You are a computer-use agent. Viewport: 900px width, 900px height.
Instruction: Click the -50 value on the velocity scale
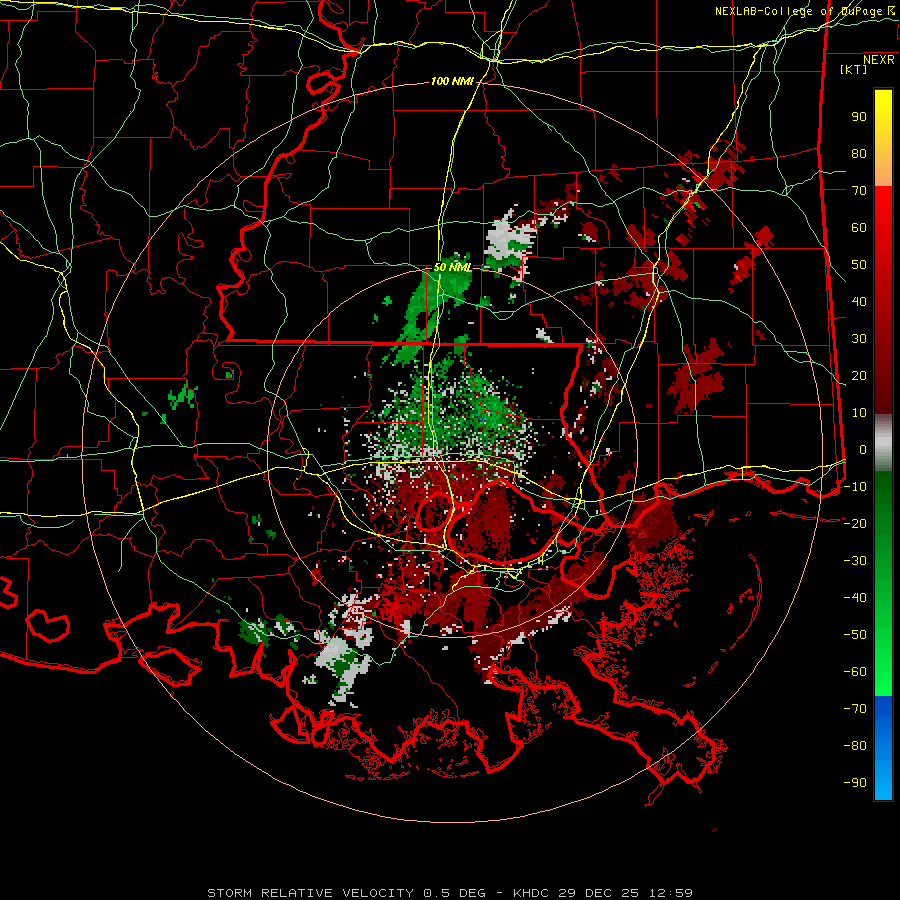pos(855,635)
